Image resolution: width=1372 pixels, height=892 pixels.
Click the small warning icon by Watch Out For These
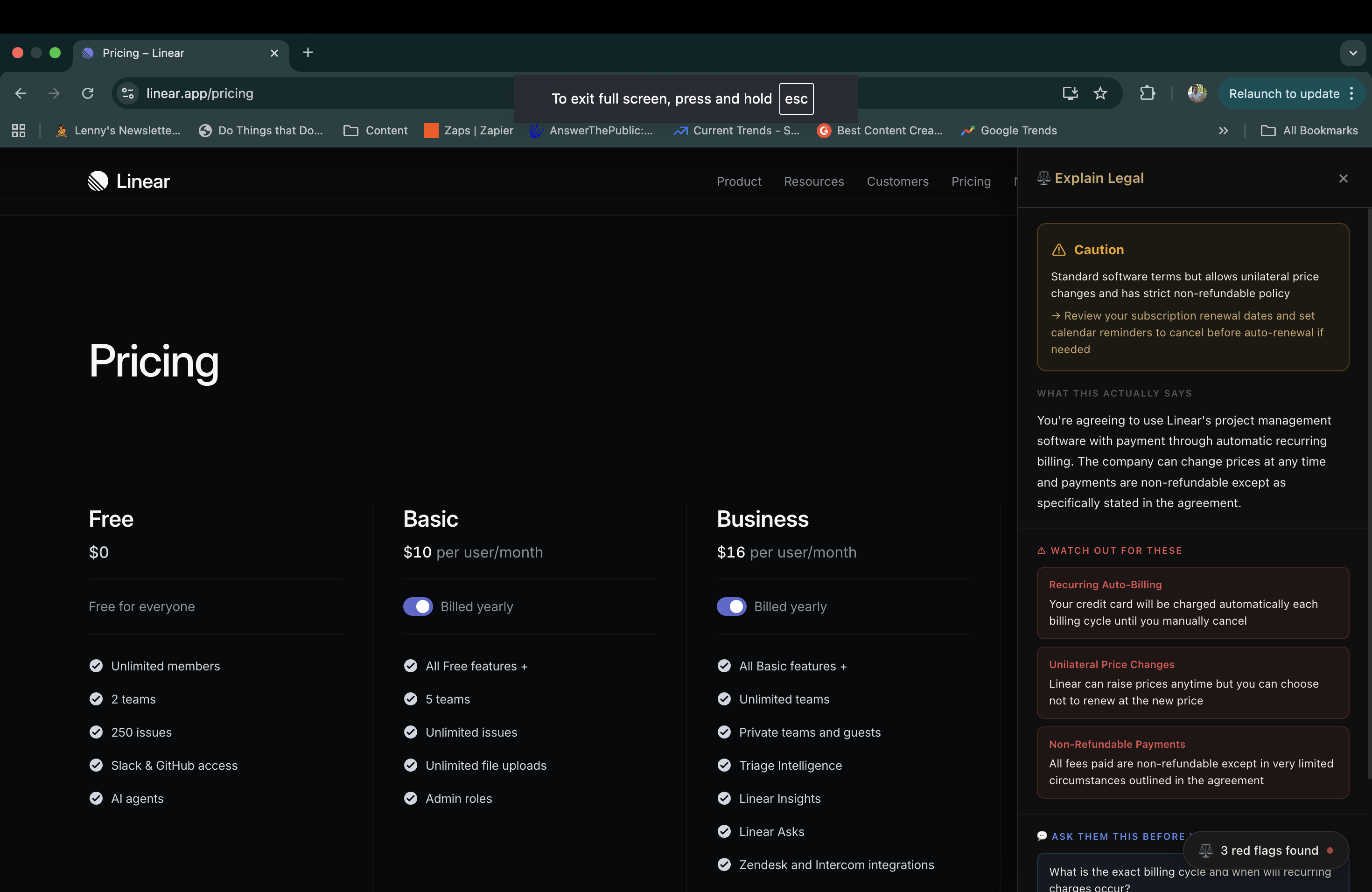pyautogui.click(x=1042, y=551)
